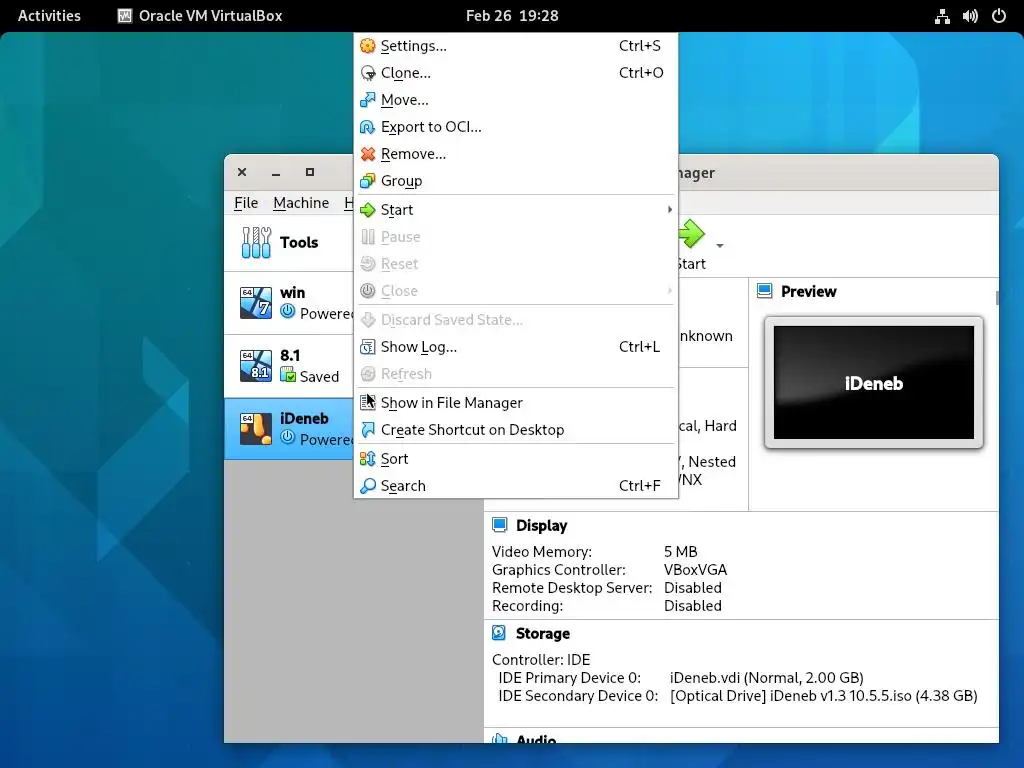Click the Move arrow icon
The height and width of the screenshot is (768, 1024).
tap(368, 100)
